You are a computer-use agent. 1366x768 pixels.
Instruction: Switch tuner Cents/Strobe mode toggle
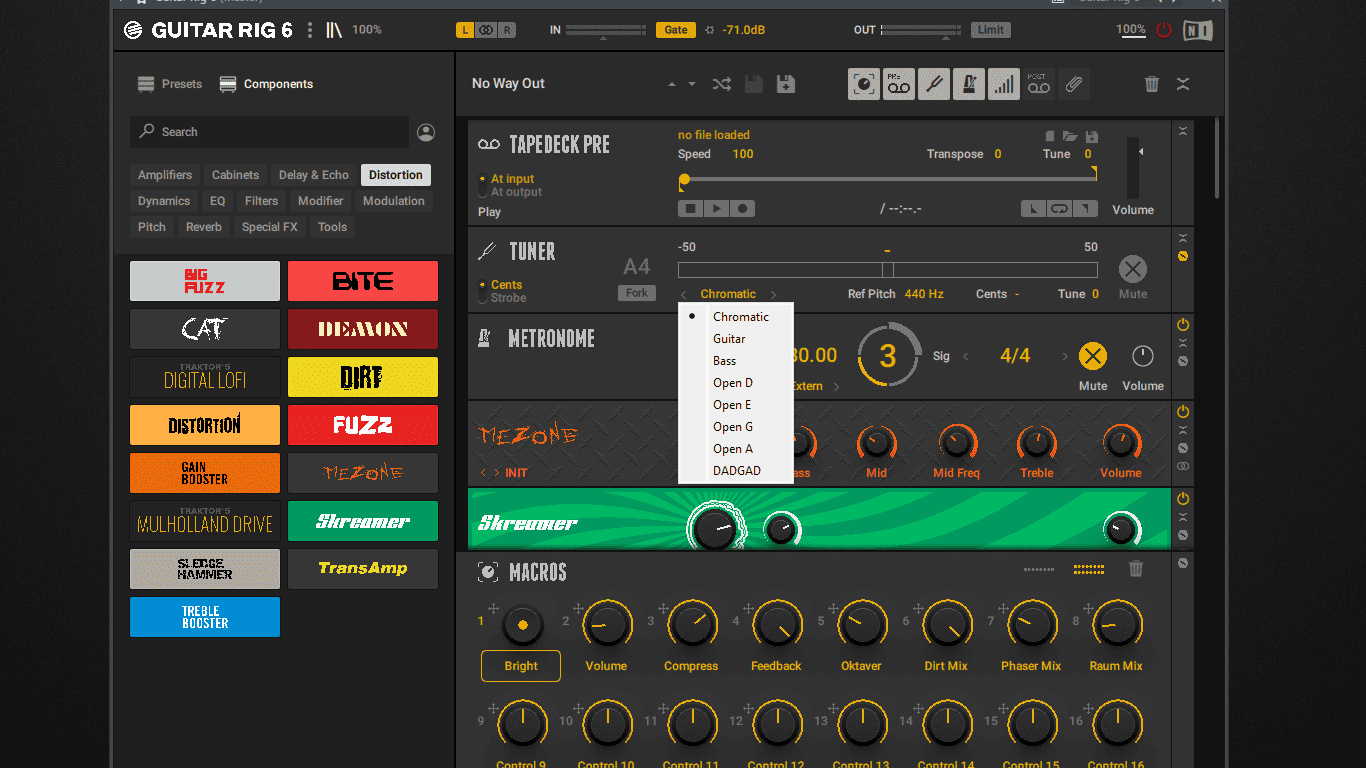point(483,291)
